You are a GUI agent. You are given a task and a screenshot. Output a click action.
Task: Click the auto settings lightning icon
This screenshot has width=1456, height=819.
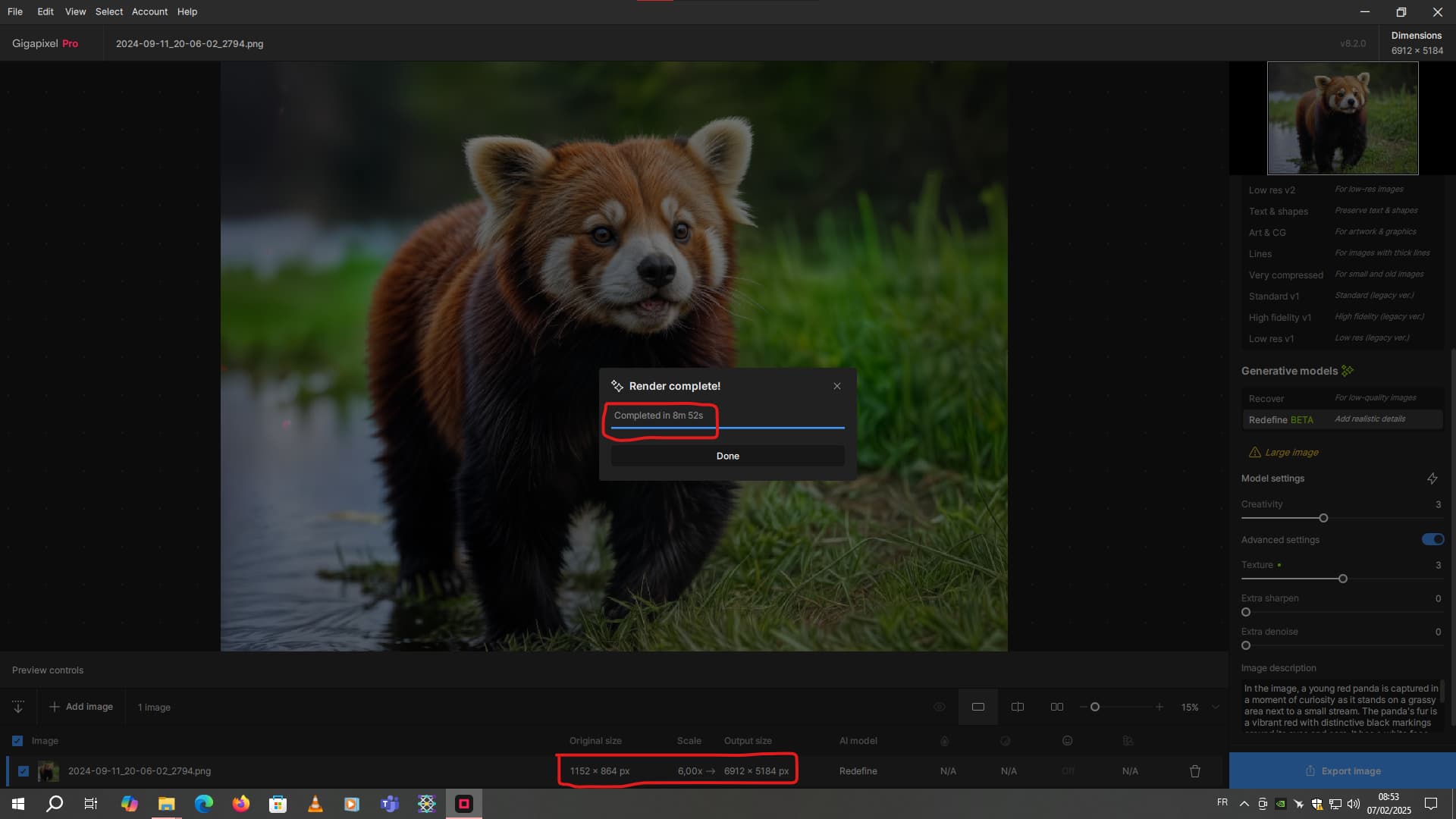coord(1432,479)
